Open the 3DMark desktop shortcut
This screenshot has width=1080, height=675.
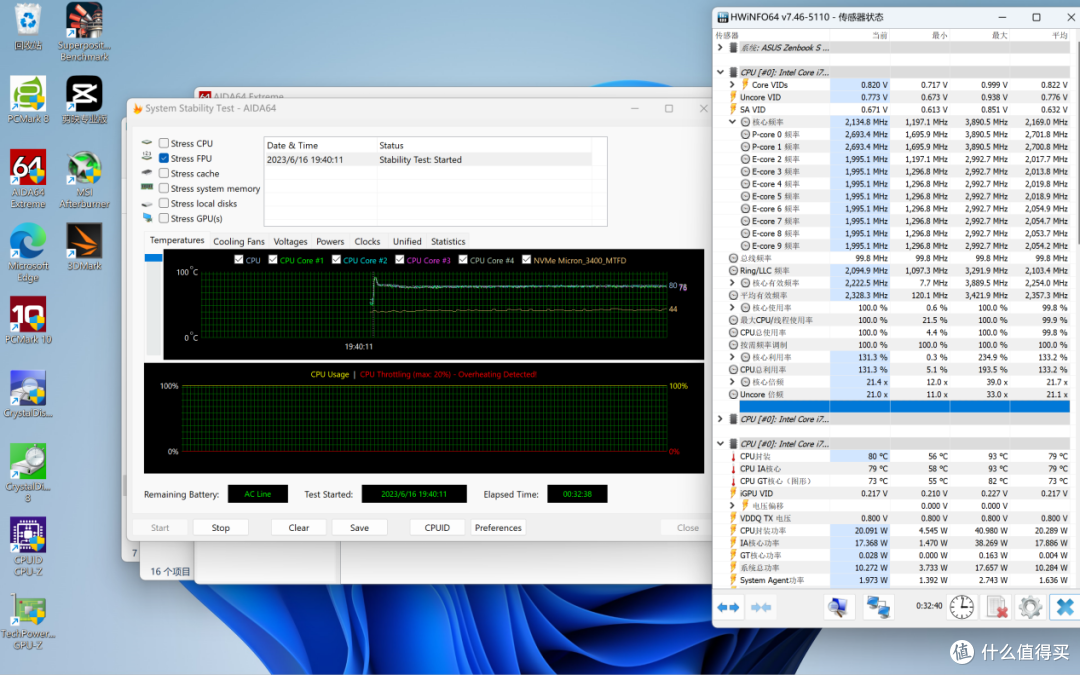click(x=84, y=247)
